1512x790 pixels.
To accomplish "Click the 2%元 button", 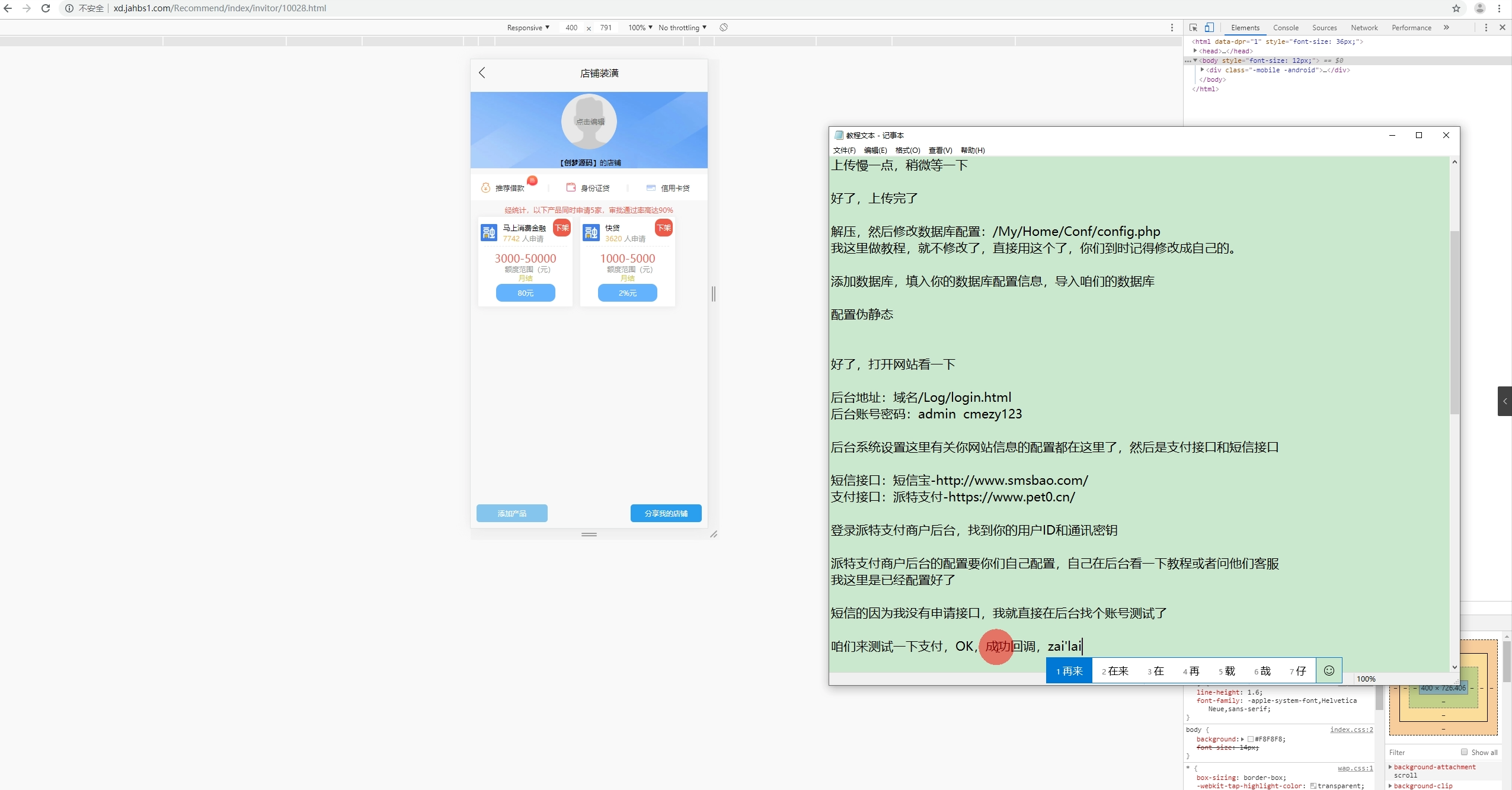I will coord(627,293).
